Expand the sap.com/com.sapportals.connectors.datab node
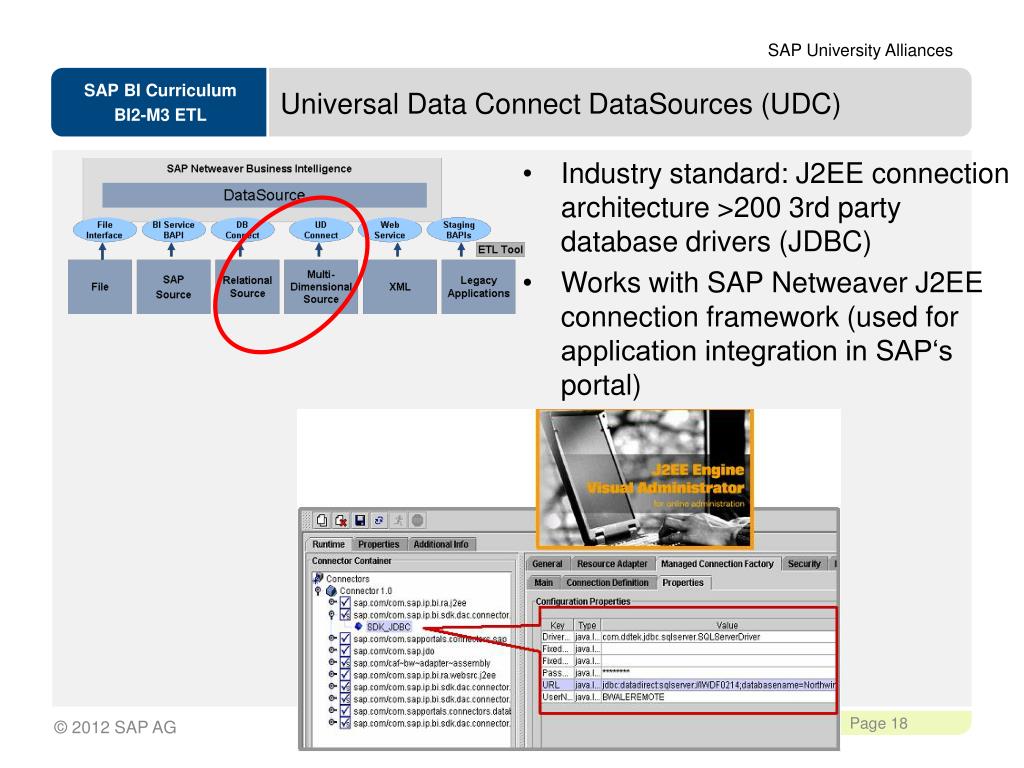Screen dimensions: 1024x768 coord(332,710)
